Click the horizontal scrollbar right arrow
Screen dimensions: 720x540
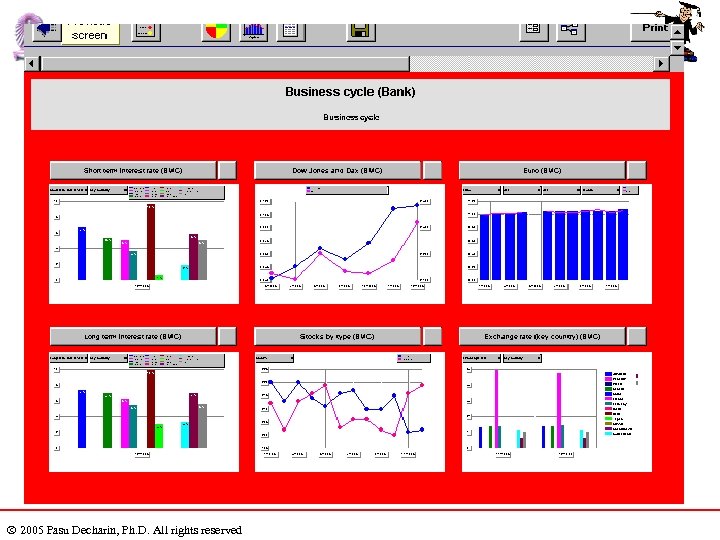pyautogui.click(x=661, y=63)
